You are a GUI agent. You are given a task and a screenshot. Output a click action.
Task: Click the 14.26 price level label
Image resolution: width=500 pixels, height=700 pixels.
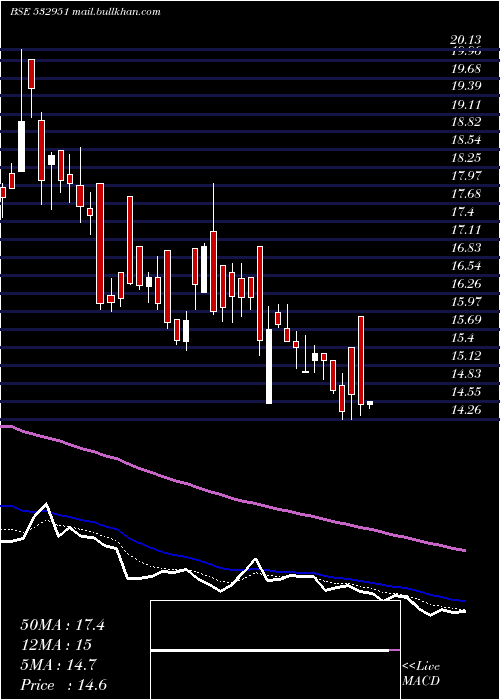[x=467, y=409]
